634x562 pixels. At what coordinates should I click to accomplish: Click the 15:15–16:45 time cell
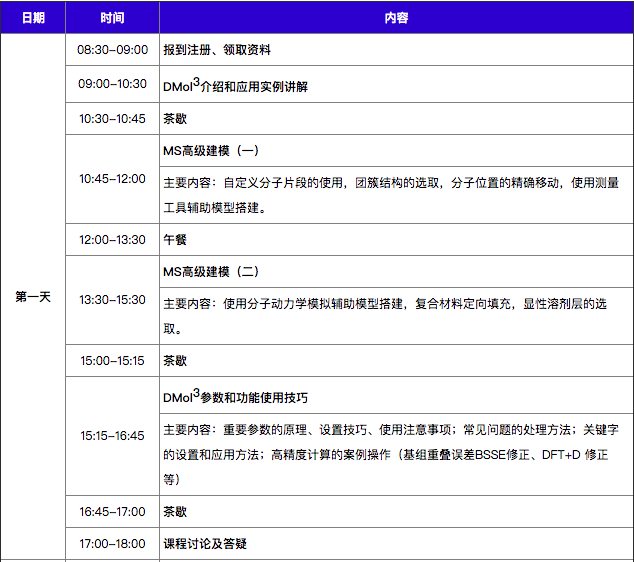click(112, 435)
